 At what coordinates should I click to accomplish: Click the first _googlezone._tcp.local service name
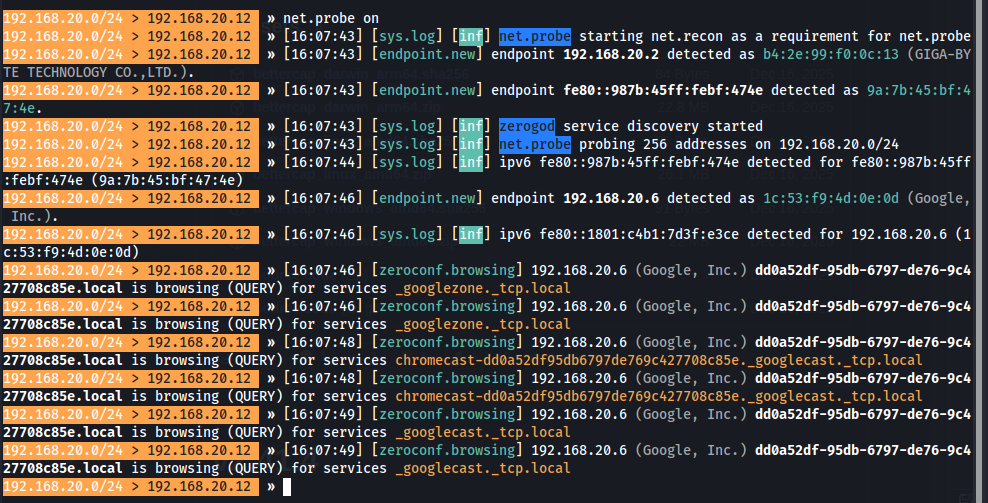pos(482,289)
